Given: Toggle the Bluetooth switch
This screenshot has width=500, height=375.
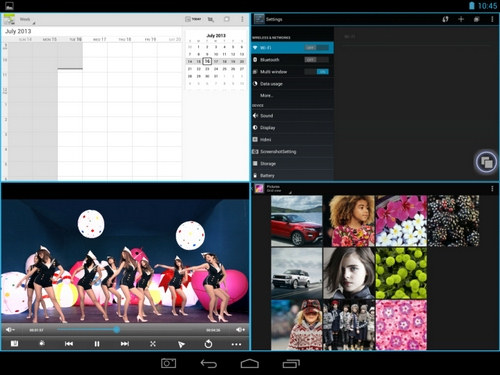Looking at the screenshot, I should 316,60.
